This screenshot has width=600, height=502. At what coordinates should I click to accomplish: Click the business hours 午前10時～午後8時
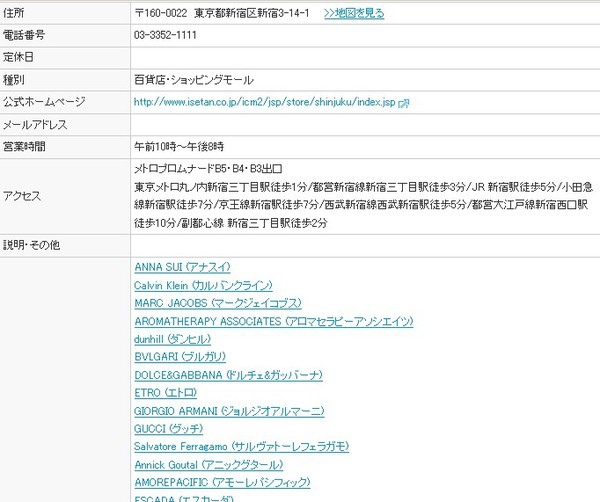[179, 147]
